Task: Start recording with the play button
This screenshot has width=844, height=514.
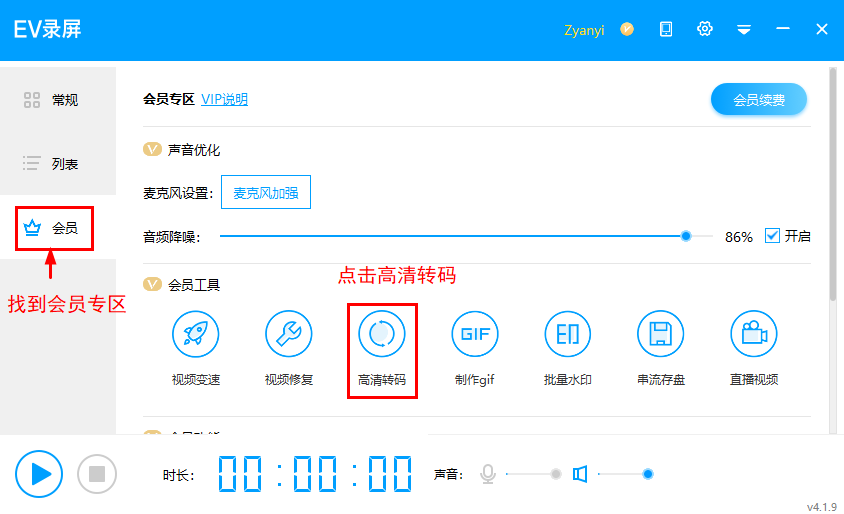Action: pyautogui.click(x=39, y=473)
